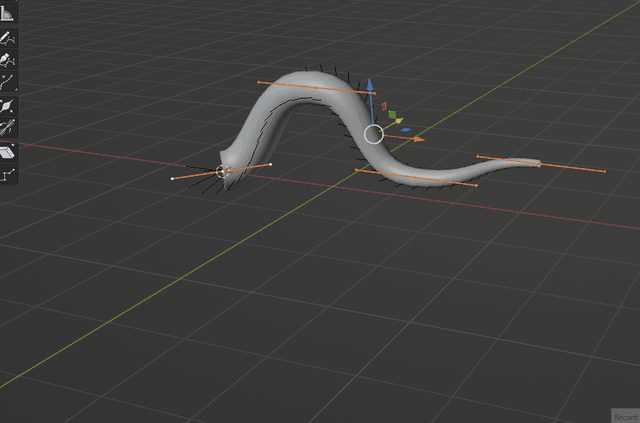
Task: Choose the Randomize points tool
Action: point(8,175)
